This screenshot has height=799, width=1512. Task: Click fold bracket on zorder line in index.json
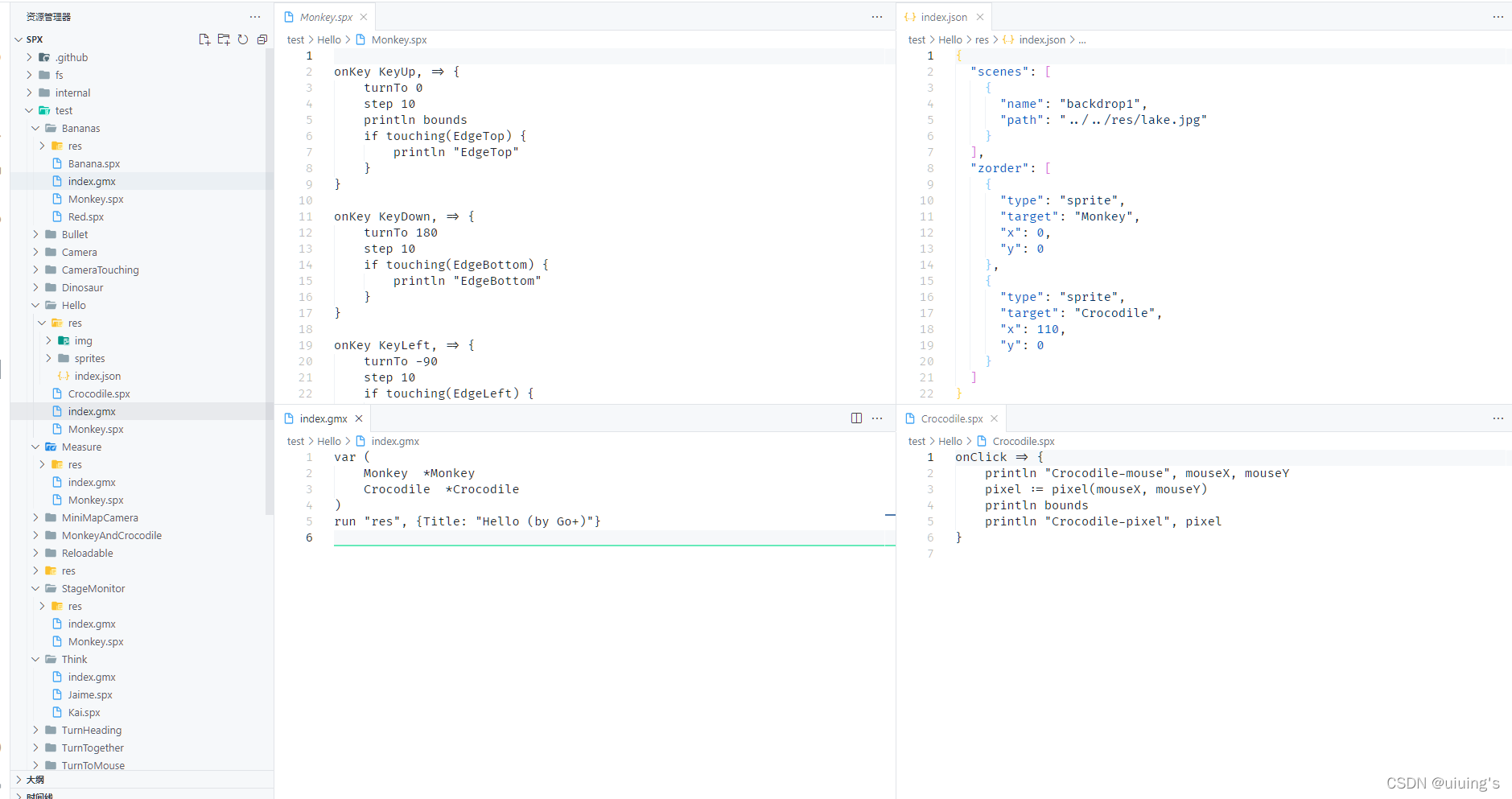[1048, 168]
